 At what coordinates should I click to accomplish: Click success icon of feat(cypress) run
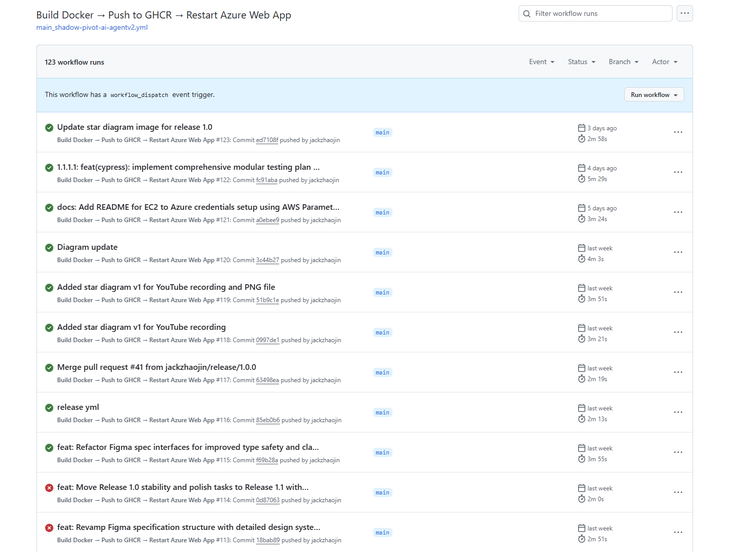49,168
